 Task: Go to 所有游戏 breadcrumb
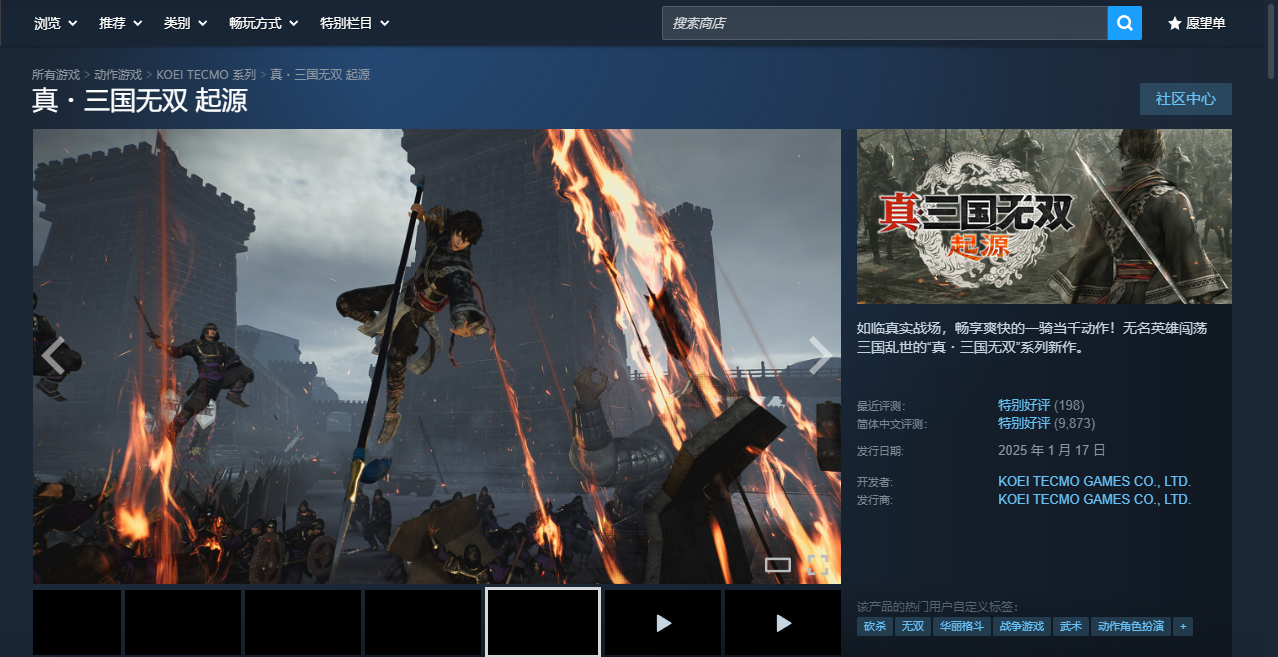pyautogui.click(x=56, y=75)
